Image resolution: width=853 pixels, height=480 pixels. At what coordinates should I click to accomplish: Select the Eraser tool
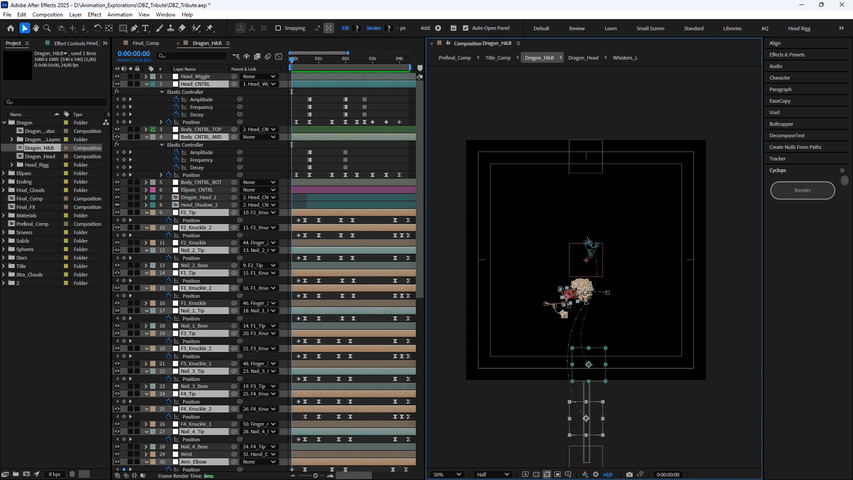182,28
